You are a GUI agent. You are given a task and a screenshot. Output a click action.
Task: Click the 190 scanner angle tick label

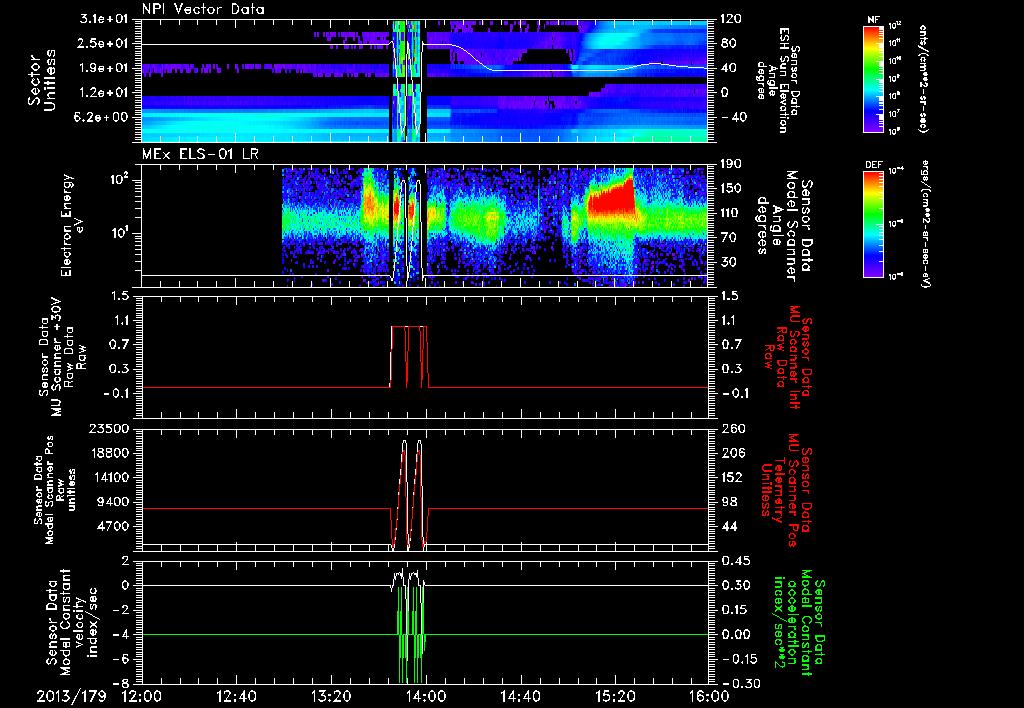pyautogui.click(x=731, y=164)
